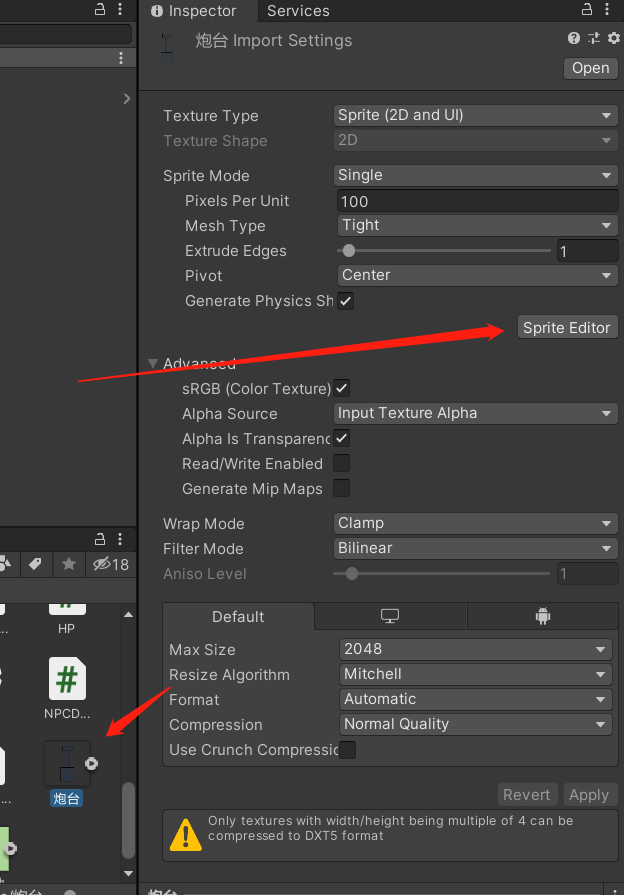624x895 pixels.
Task: Click the Project panel scroll up arrow
Action: point(128,614)
